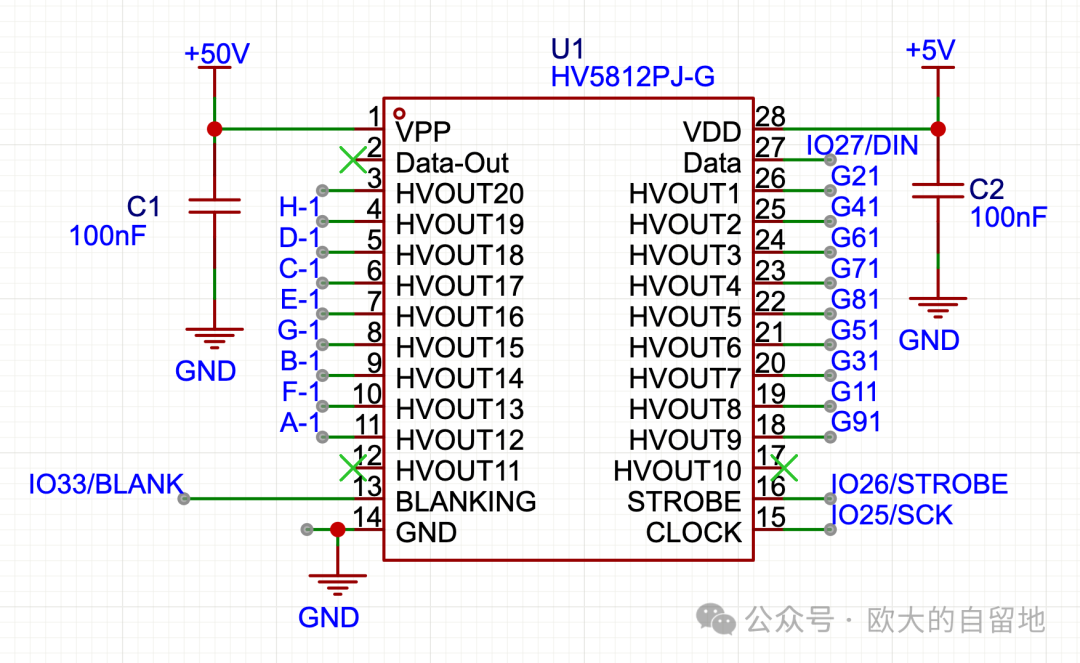Click the ground symbol wired to pin 14
Viewport: 1080px width, 663px height.
pos(337,585)
